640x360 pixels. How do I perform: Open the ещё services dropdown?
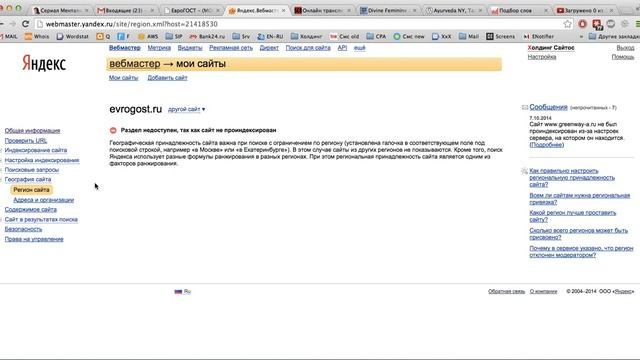tap(360, 48)
